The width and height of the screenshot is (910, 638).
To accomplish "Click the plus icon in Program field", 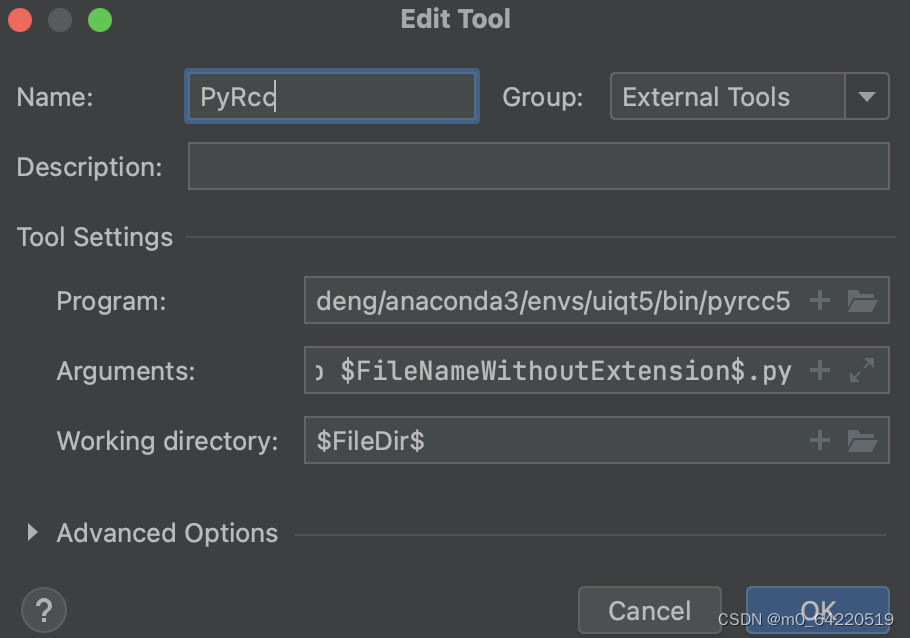I will point(819,301).
